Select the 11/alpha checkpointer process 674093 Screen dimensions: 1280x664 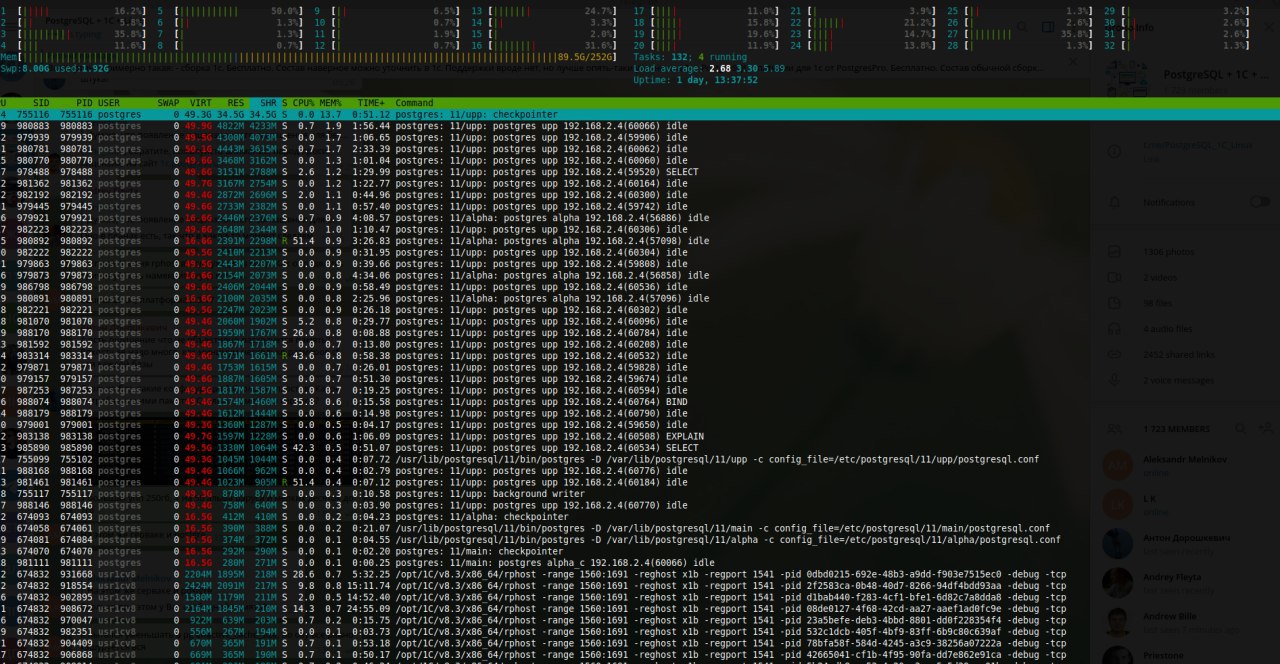640,517
